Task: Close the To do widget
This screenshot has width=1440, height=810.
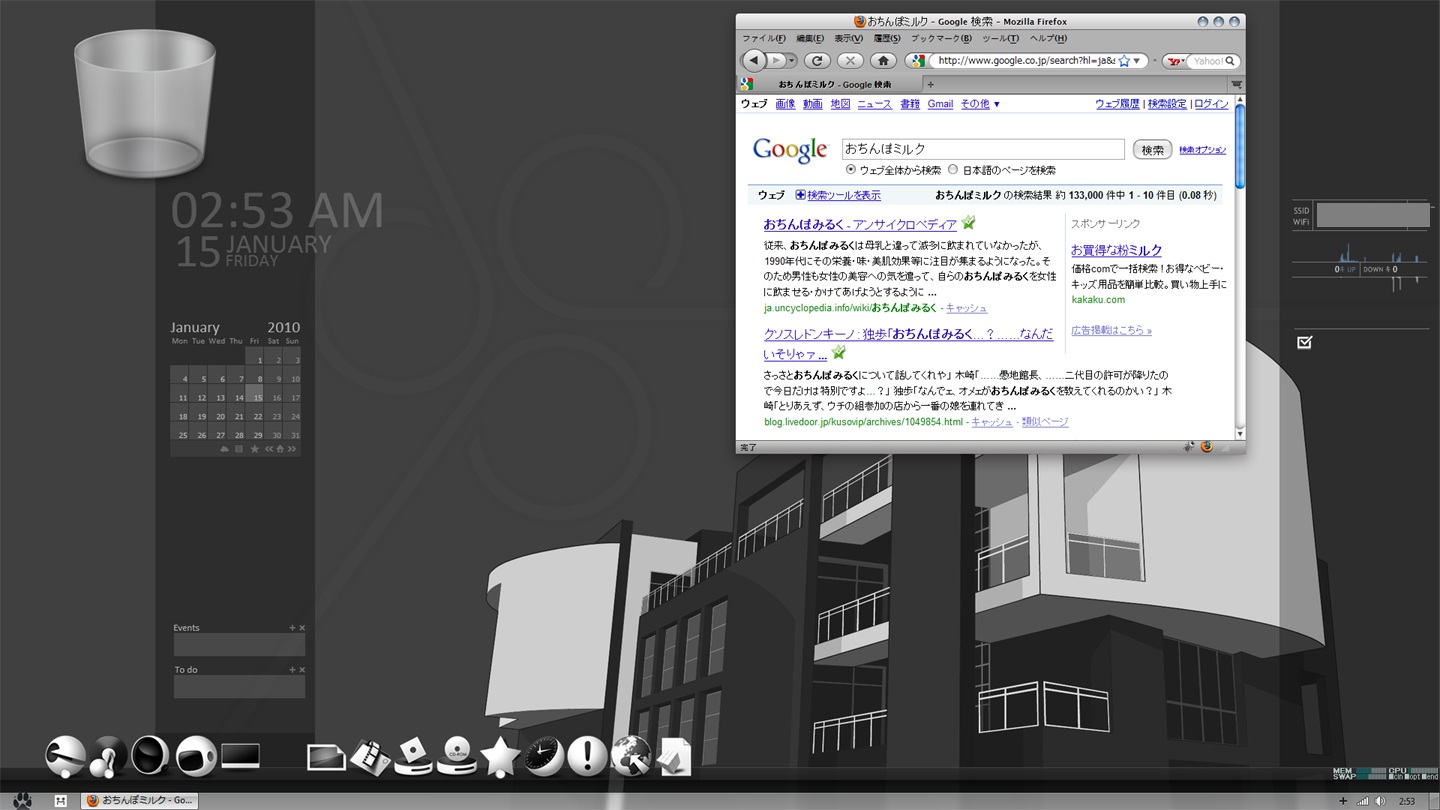Action: (x=302, y=670)
